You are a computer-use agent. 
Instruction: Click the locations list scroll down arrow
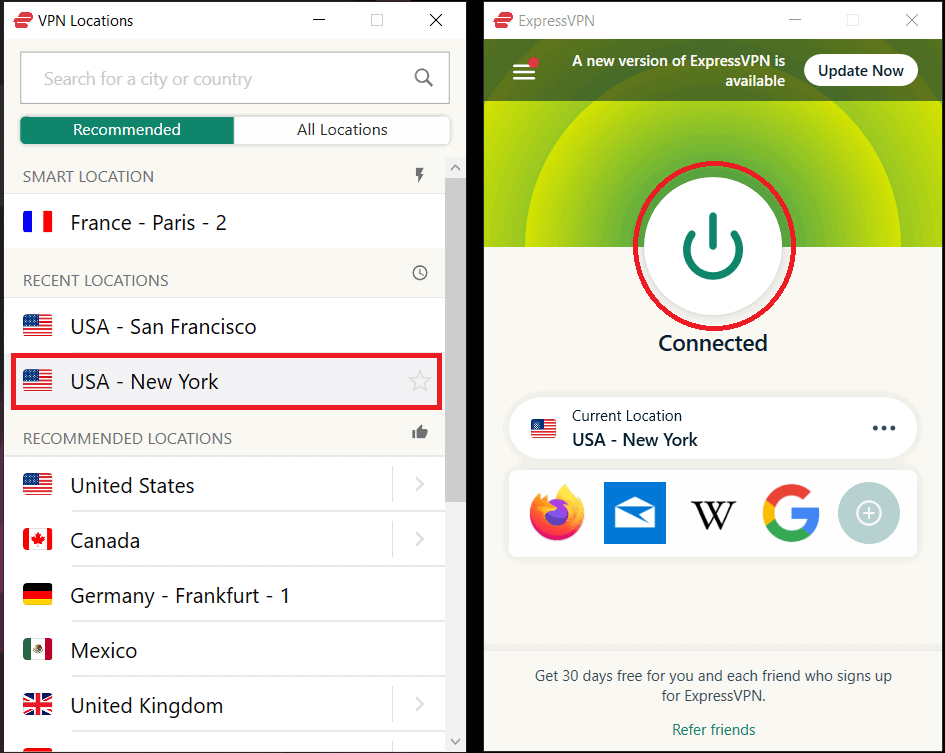pos(456,741)
